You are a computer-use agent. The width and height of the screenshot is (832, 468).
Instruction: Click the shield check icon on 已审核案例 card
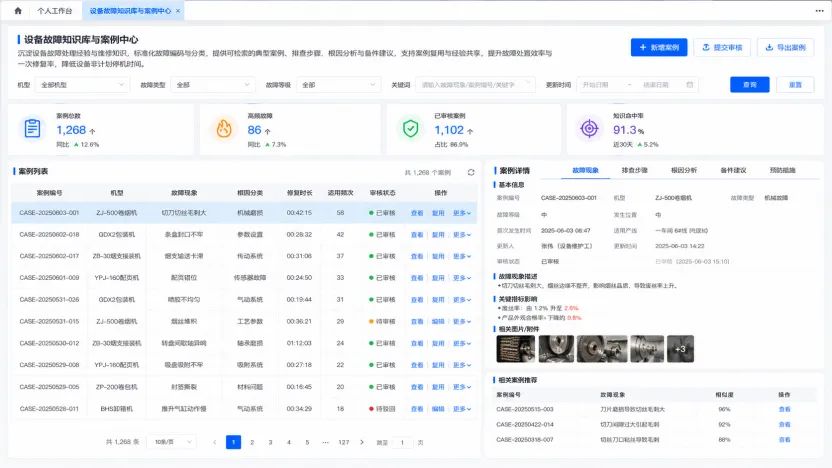click(x=411, y=128)
